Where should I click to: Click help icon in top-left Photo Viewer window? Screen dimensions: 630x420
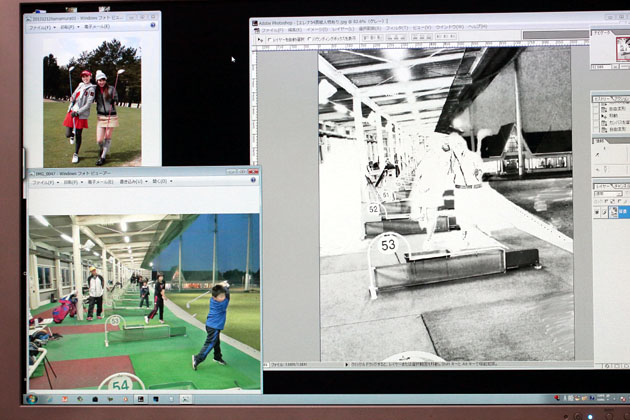[153, 25]
